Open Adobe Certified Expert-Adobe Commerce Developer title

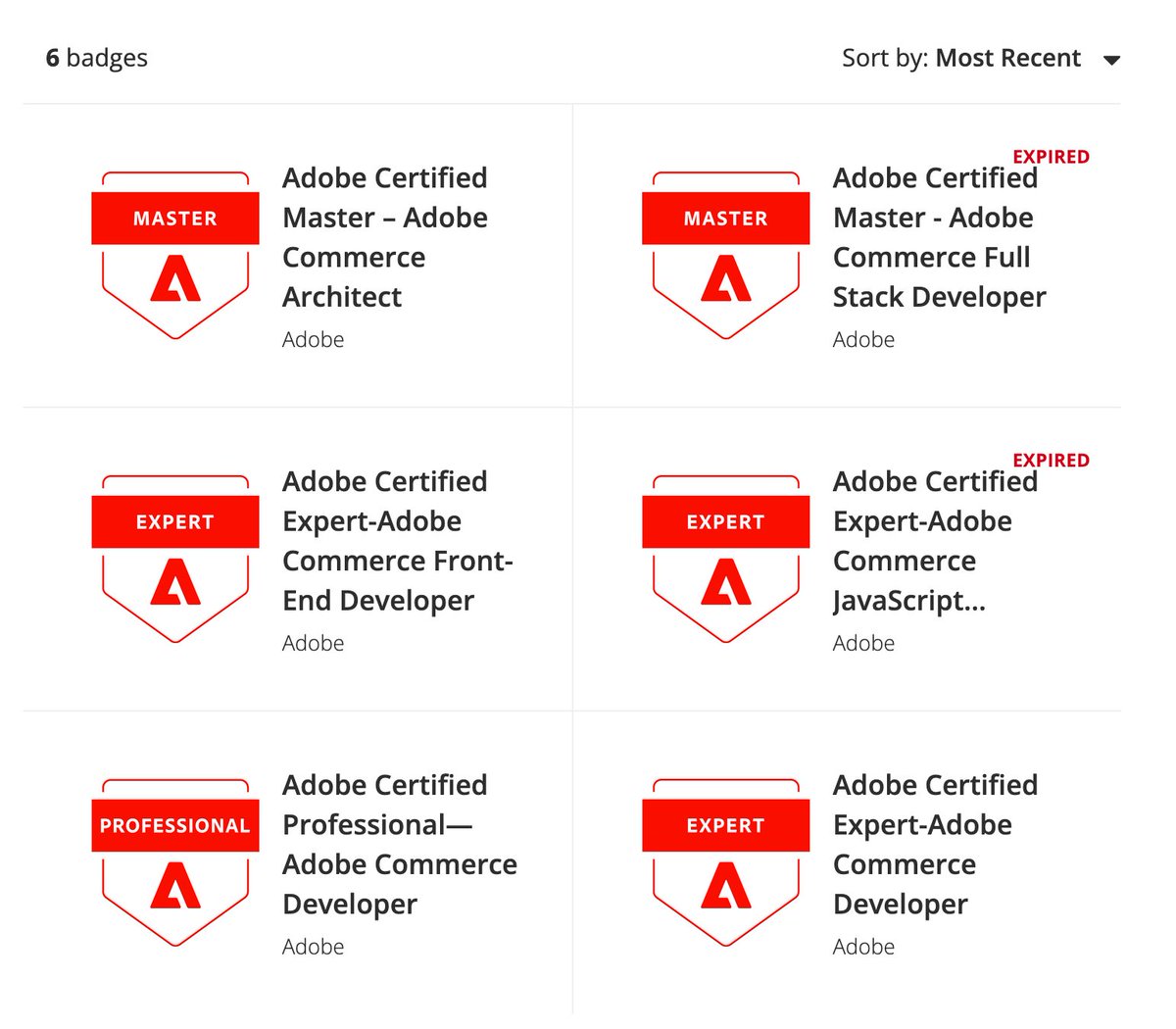click(x=935, y=845)
